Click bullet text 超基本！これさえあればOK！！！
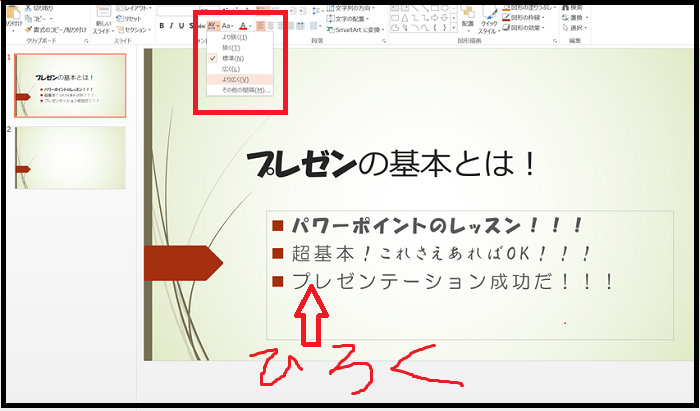The width and height of the screenshot is (700, 411). tap(441, 254)
